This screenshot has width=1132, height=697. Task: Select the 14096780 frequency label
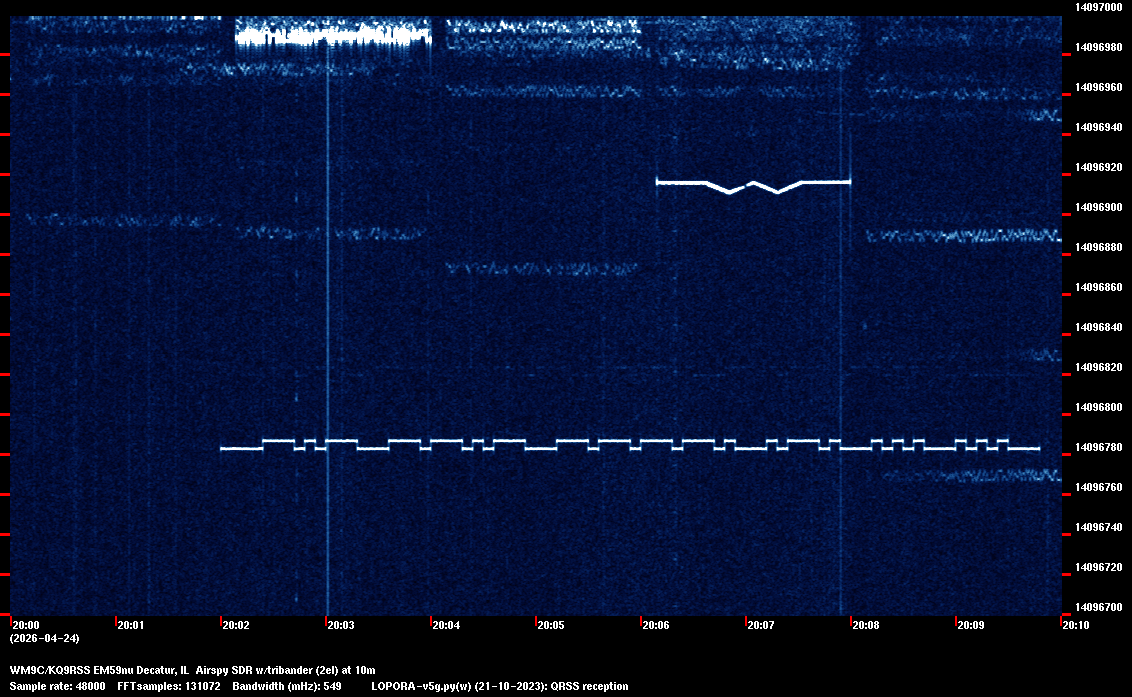pyautogui.click(x=1098, y=447)
